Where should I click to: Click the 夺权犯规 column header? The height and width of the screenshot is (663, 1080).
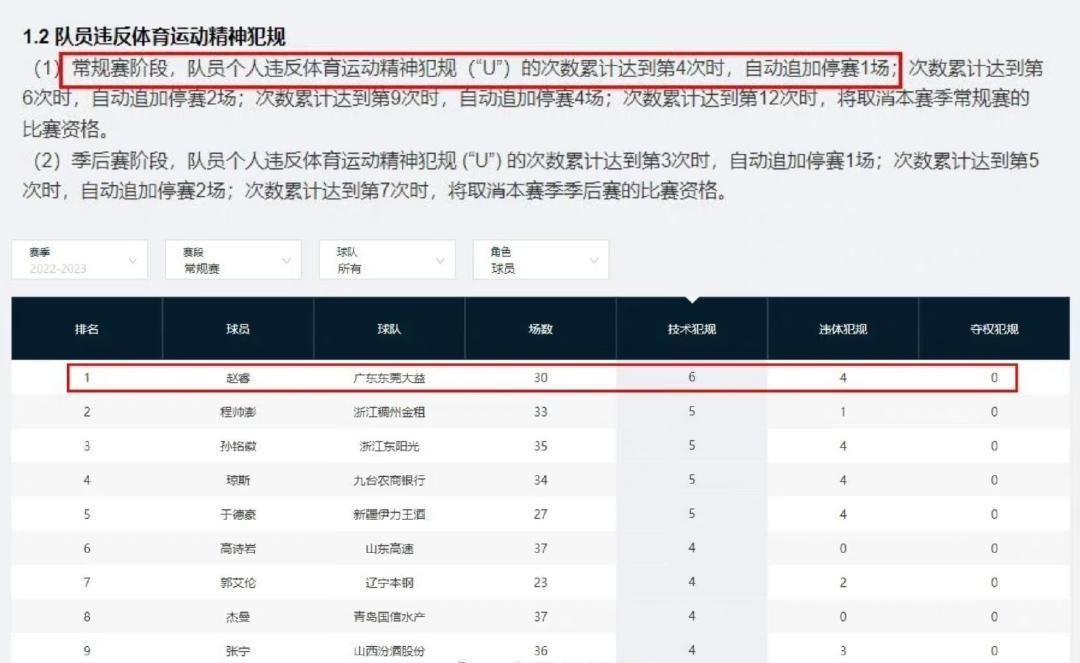993,329
